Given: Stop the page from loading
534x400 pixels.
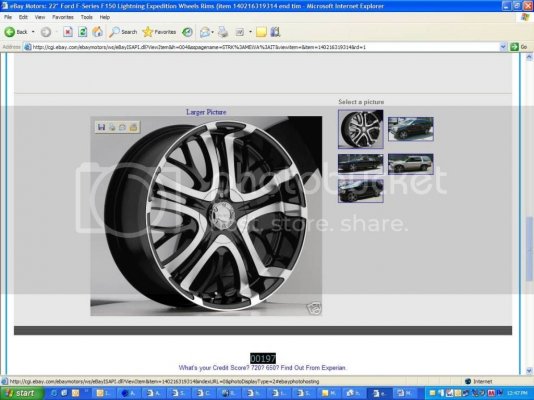Looking at the screenshot, I should point(68,32).
